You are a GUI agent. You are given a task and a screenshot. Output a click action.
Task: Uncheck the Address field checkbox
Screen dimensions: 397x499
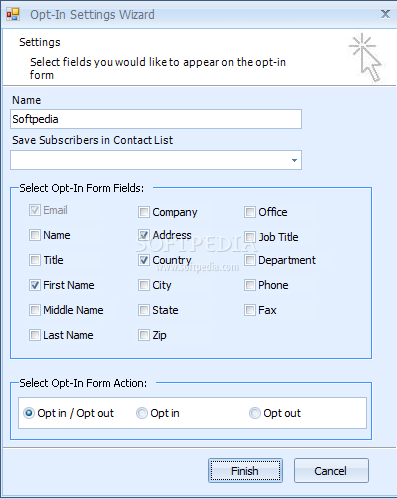coord(144,235)
